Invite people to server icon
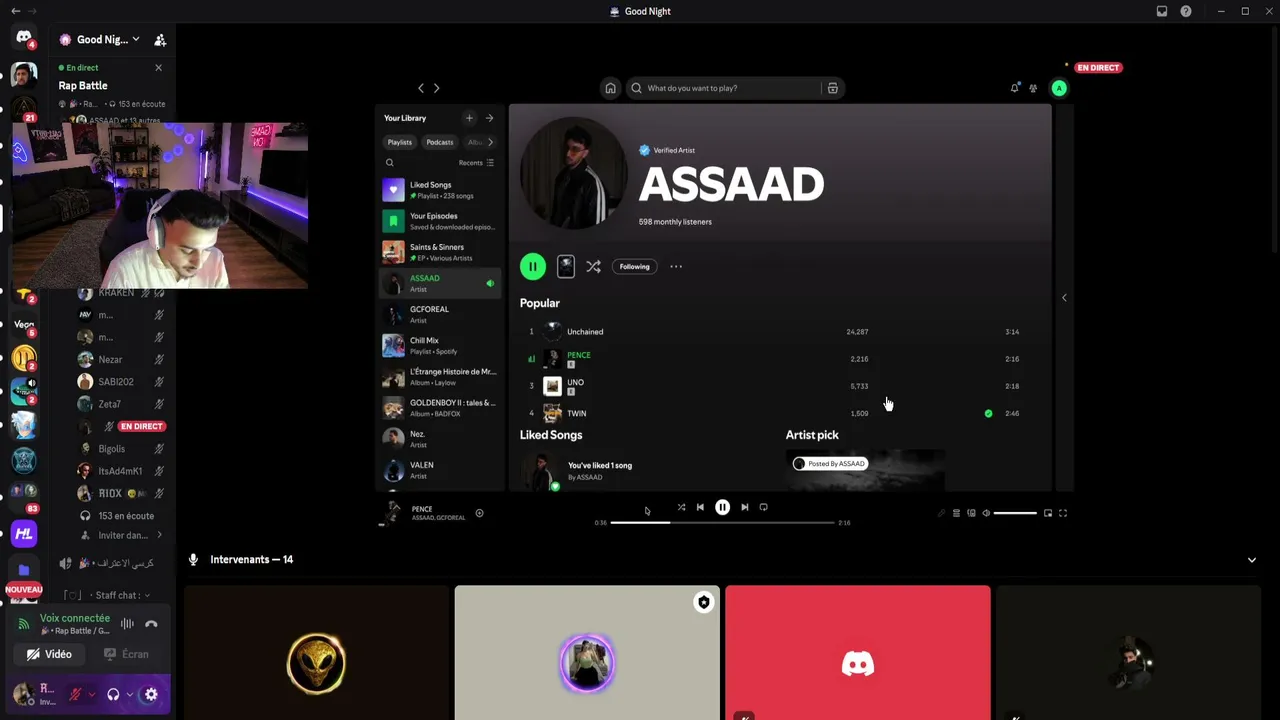 point(160,40)
